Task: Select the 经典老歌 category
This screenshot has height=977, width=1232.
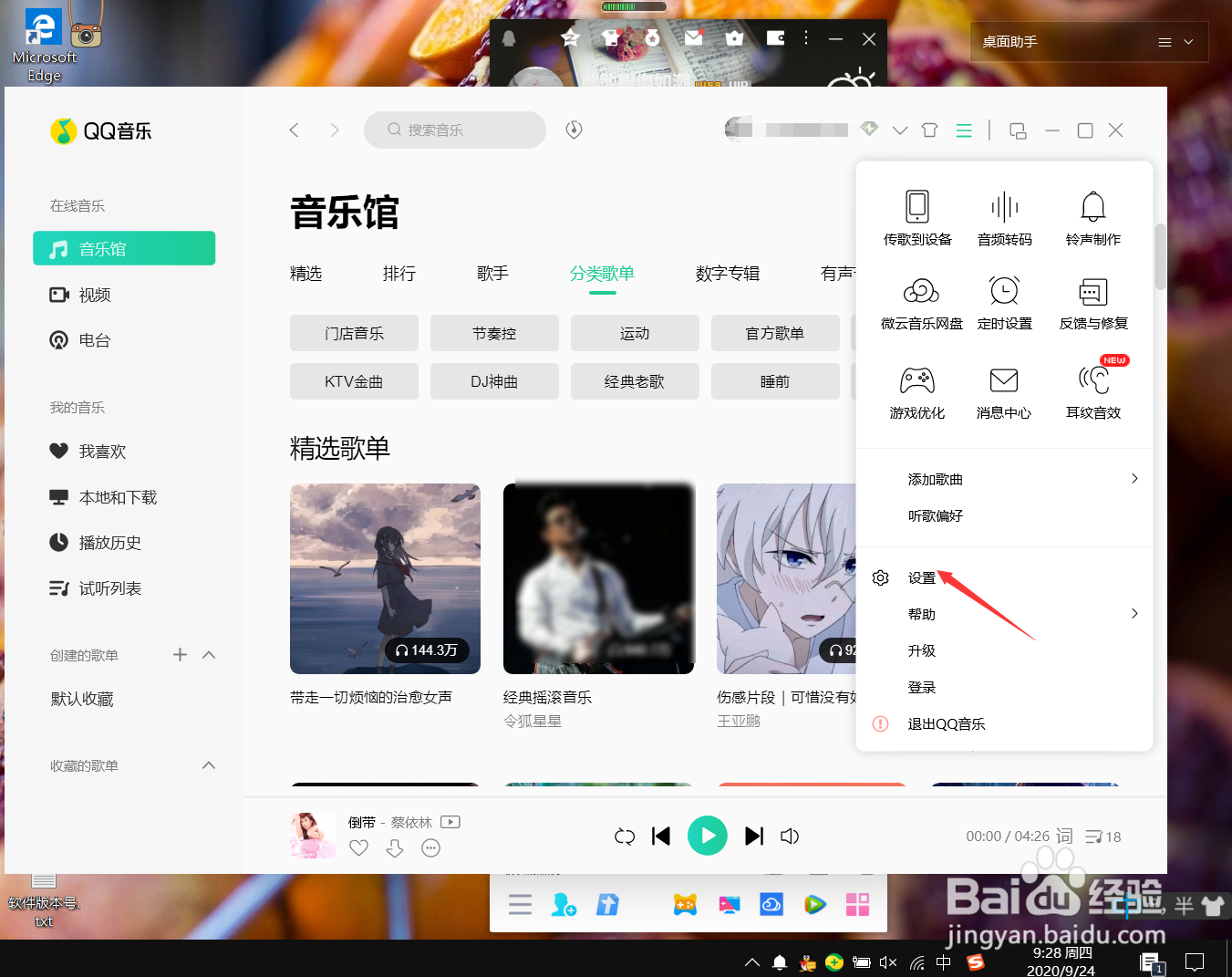Action: point(635,381)
